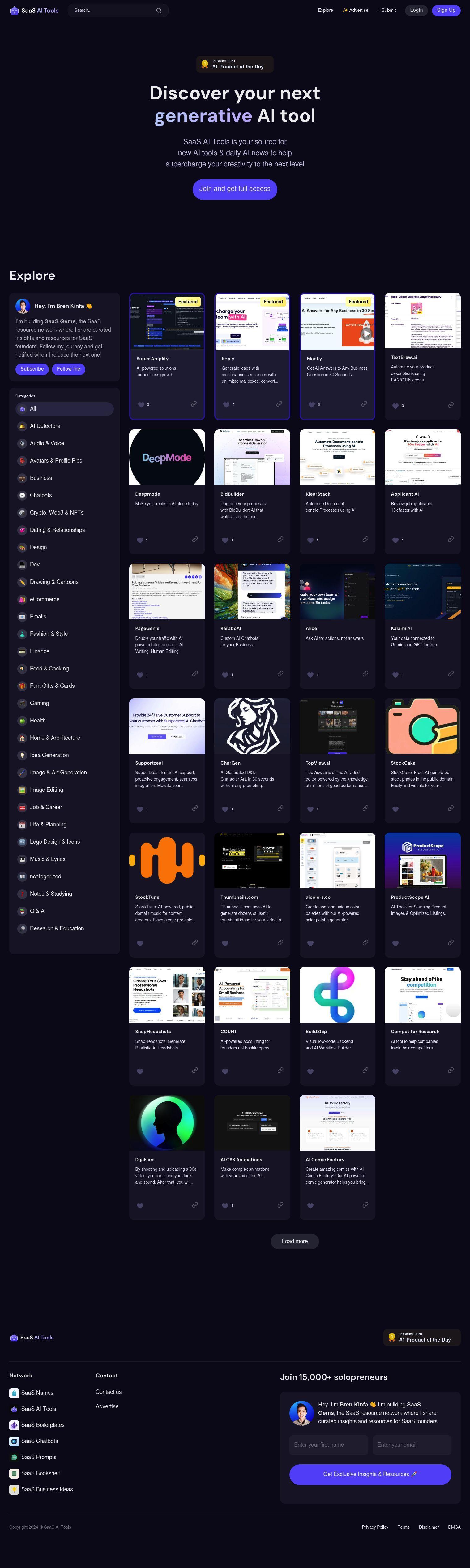Screen dimensions: 470x1568
Task: Click the BuildShip logo thumbnail
Action: (337, 995)
